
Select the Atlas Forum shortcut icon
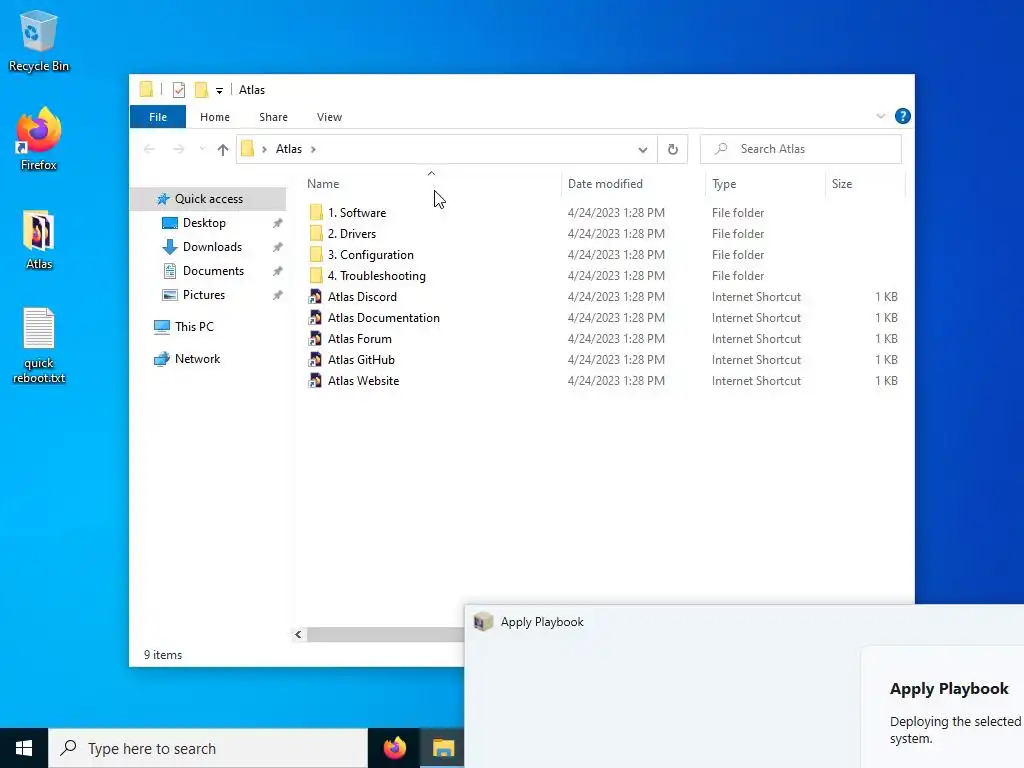click(x=315, y=339)
